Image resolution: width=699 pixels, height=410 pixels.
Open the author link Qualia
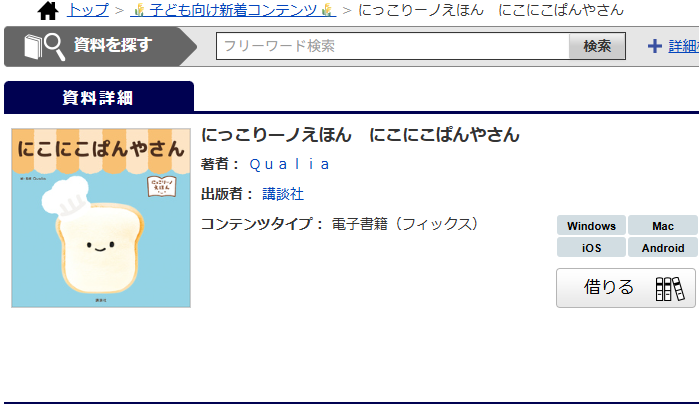(x=289, y=164)
